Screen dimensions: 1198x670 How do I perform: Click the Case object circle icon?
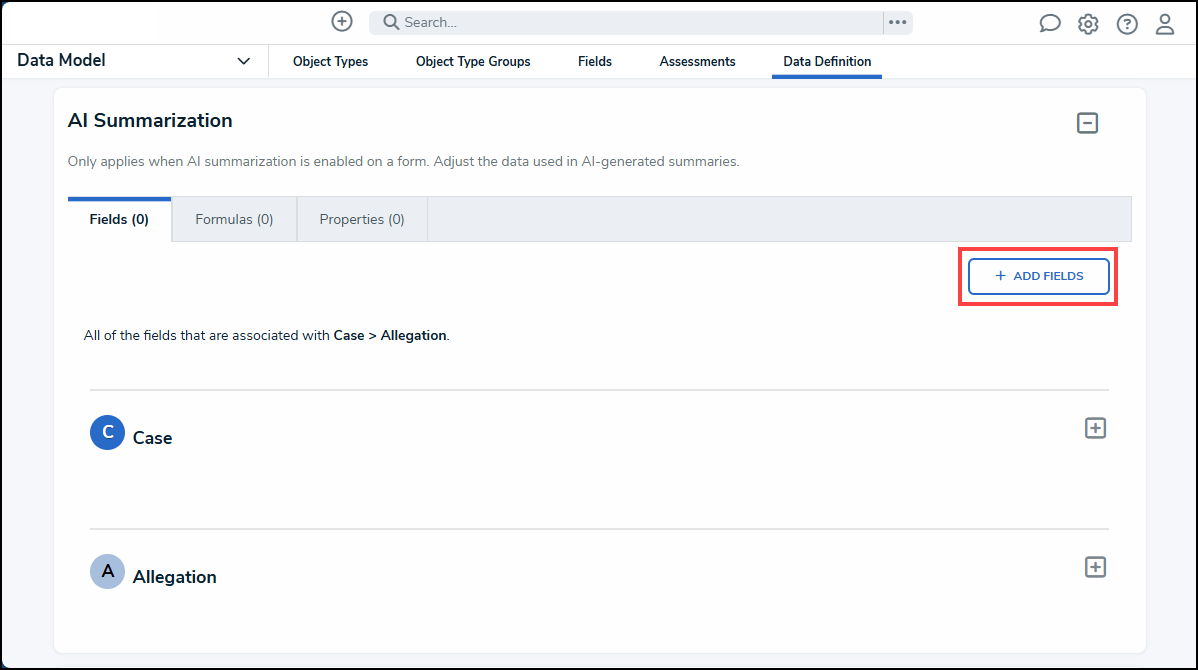pyautogui.click(x=107, y=432)
